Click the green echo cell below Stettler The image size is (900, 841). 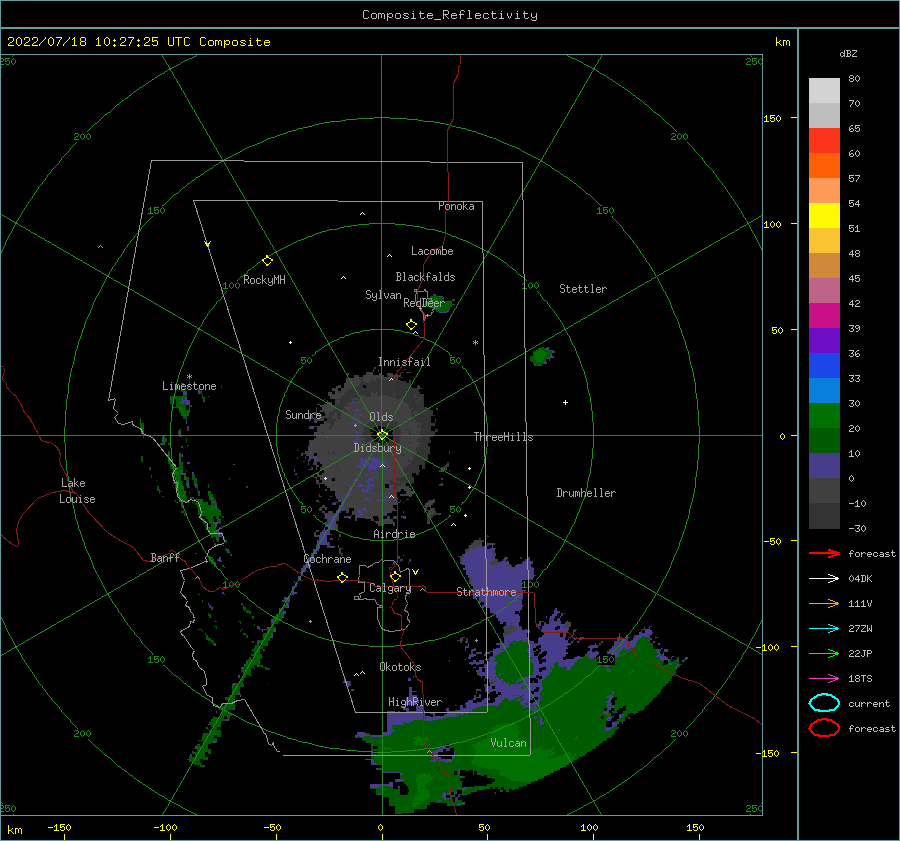tap(541, 356)
